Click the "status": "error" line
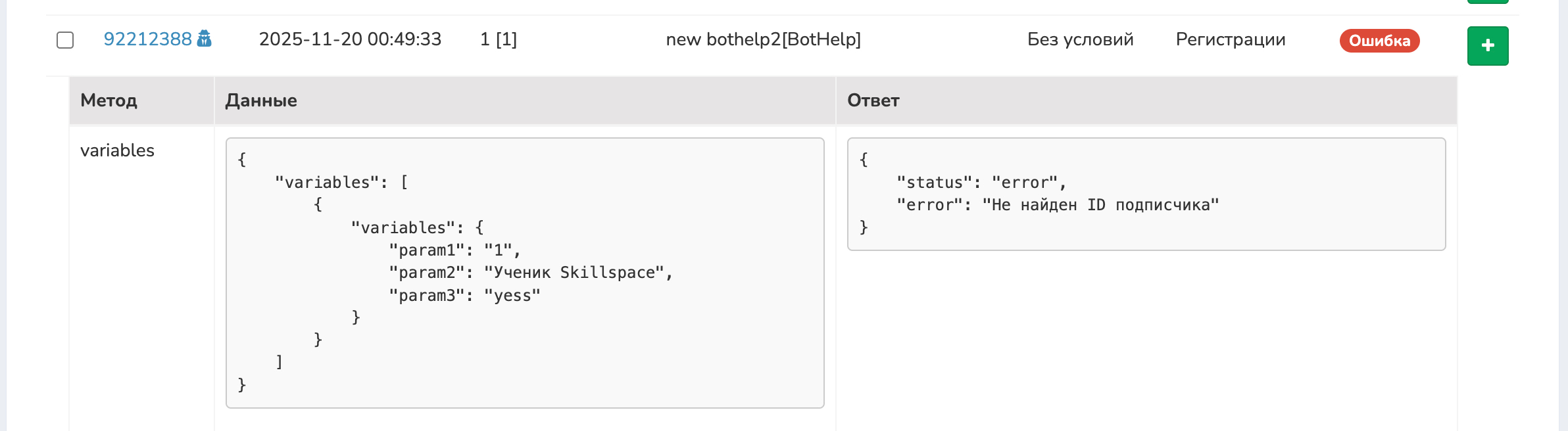 [981, 183]
